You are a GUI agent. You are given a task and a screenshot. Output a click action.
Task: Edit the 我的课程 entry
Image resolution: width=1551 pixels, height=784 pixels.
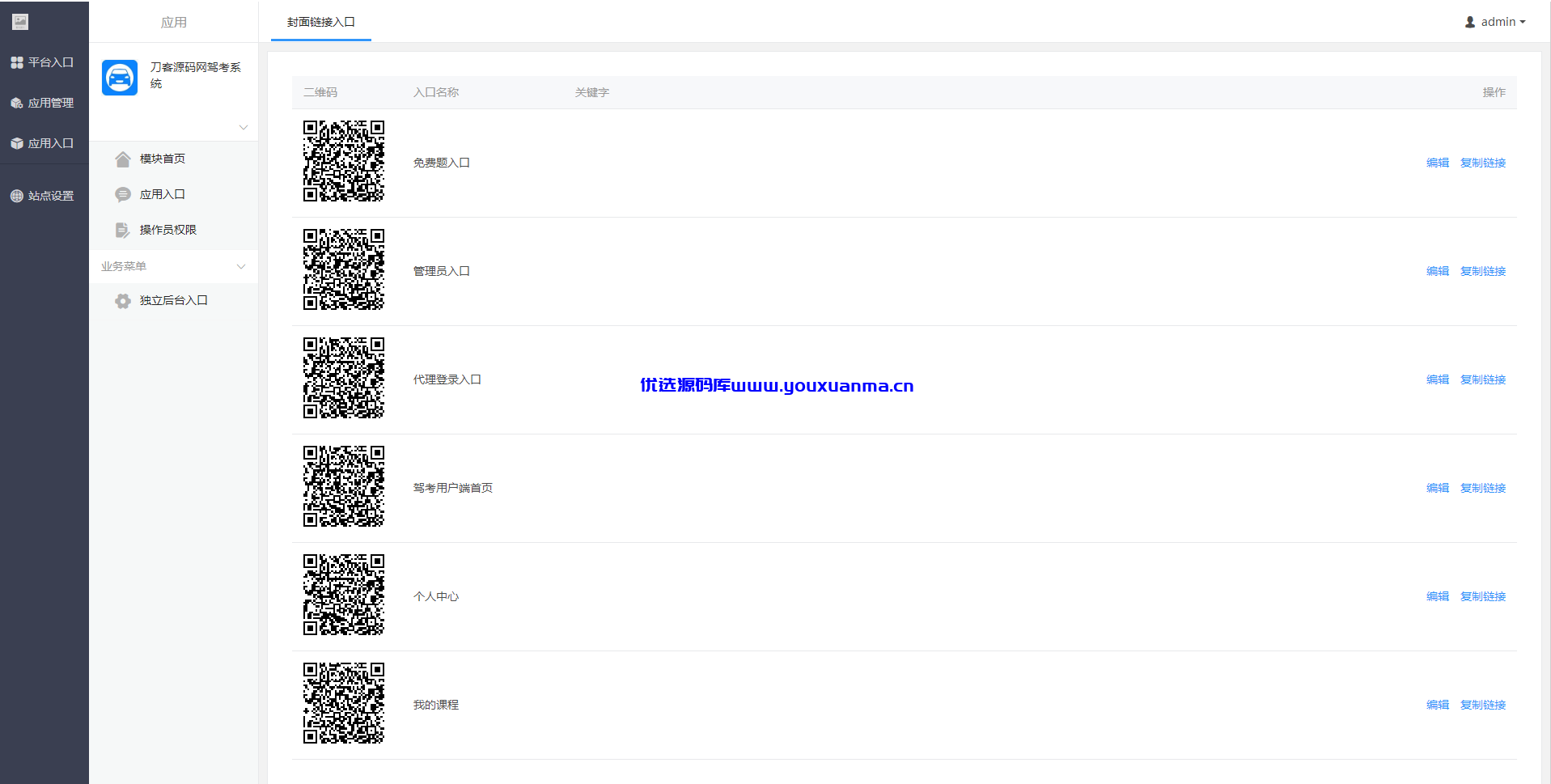coord(1438,705)
